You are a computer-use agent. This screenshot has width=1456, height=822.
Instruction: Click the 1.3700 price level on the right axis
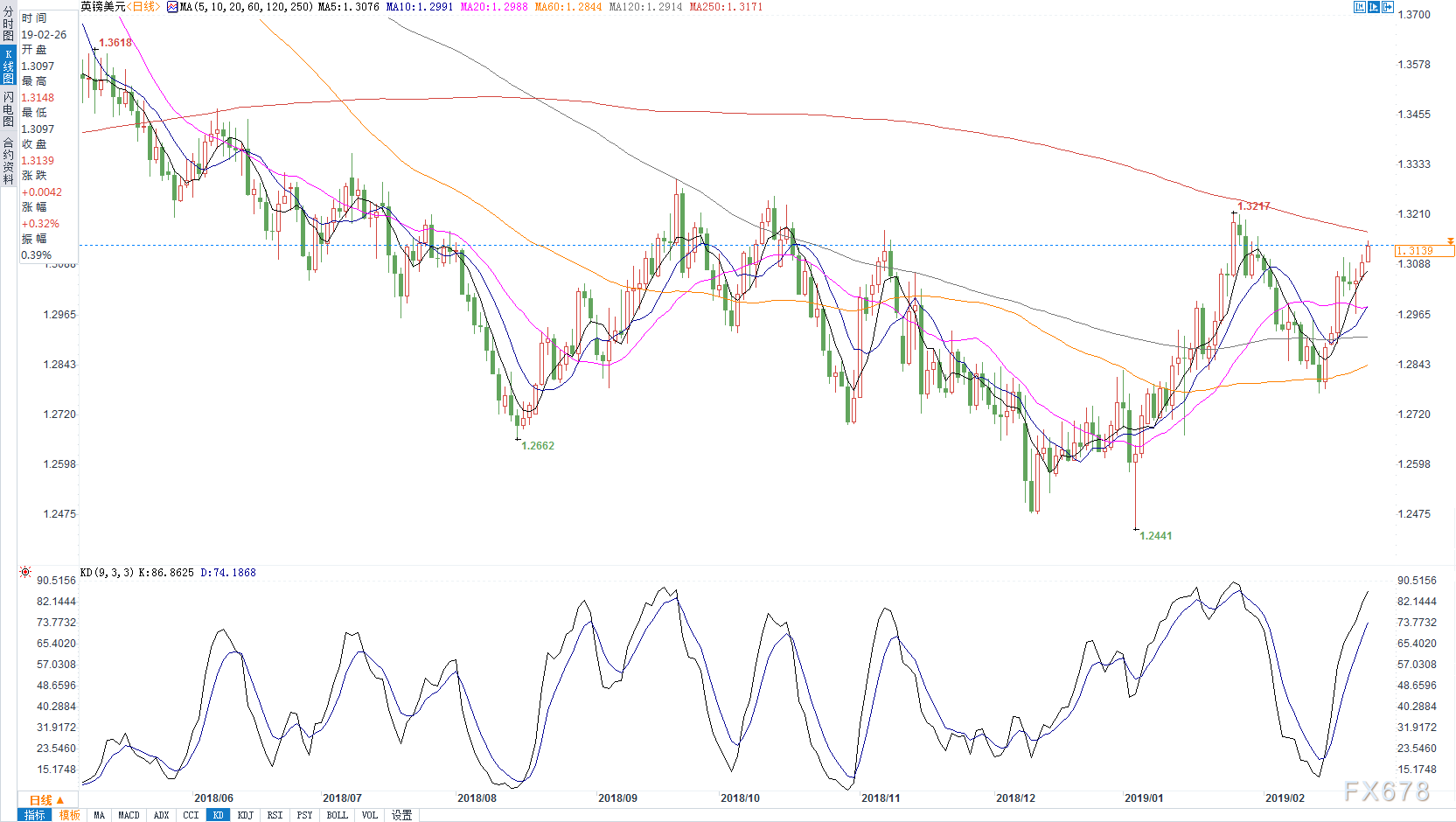(1414, 15)
